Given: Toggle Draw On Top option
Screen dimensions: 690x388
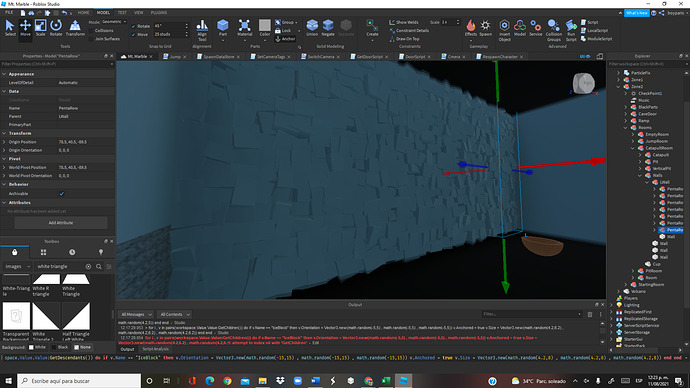Looking at the screenshot, I should tap(404, 39).
